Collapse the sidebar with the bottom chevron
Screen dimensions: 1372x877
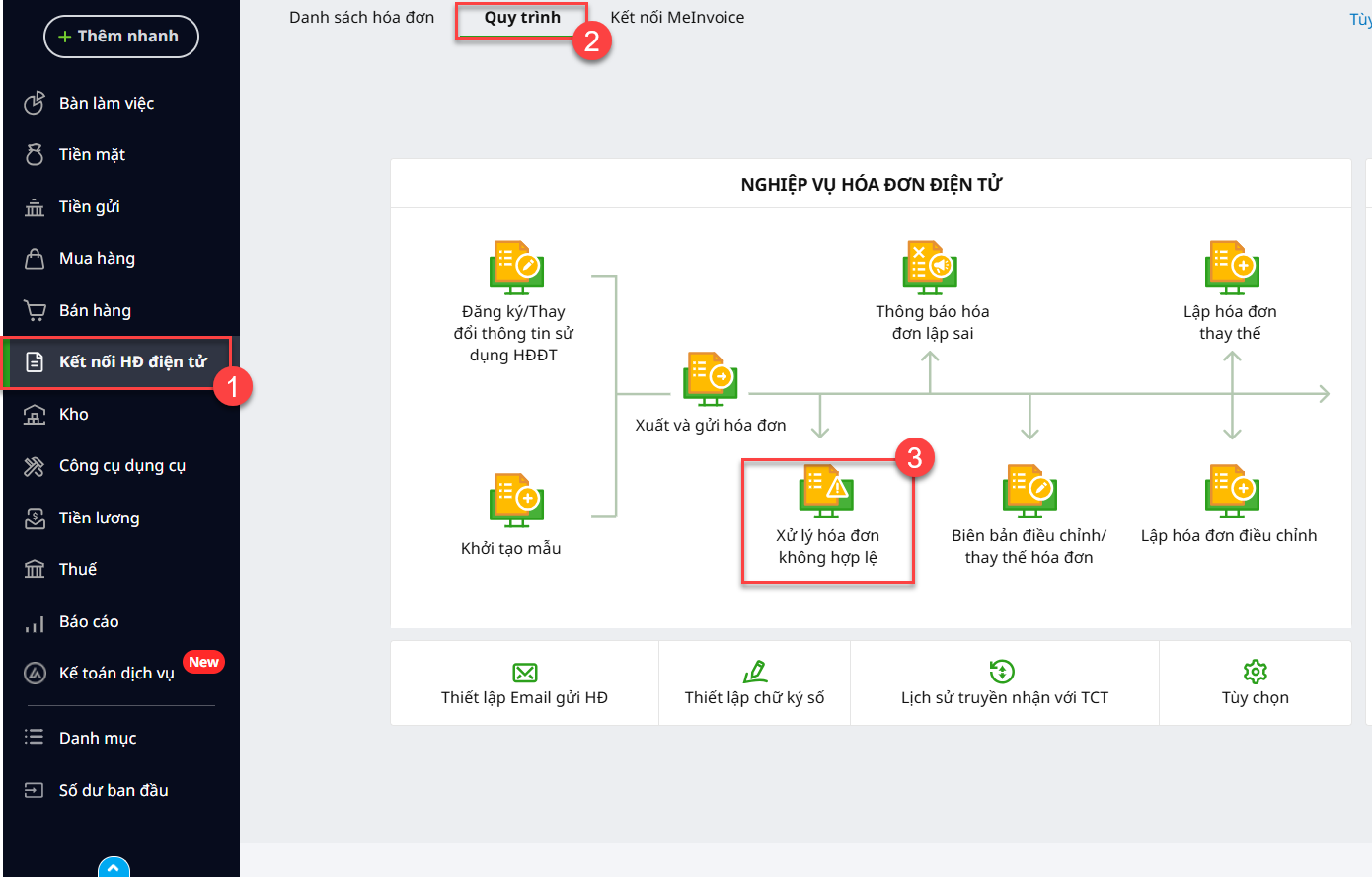pyautogui.click(x=114, y=867)
